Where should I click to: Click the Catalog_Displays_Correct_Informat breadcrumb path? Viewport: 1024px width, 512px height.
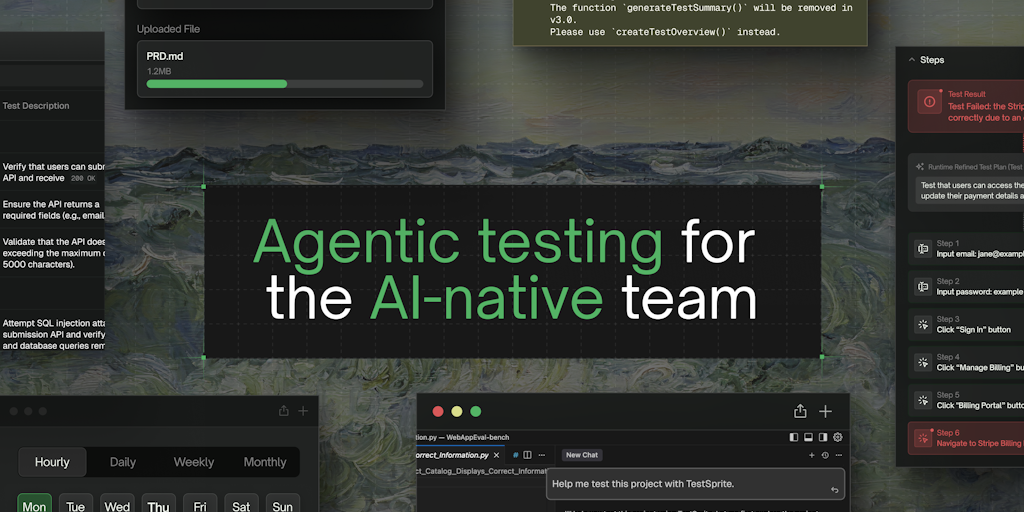click(x=482, y=472)
